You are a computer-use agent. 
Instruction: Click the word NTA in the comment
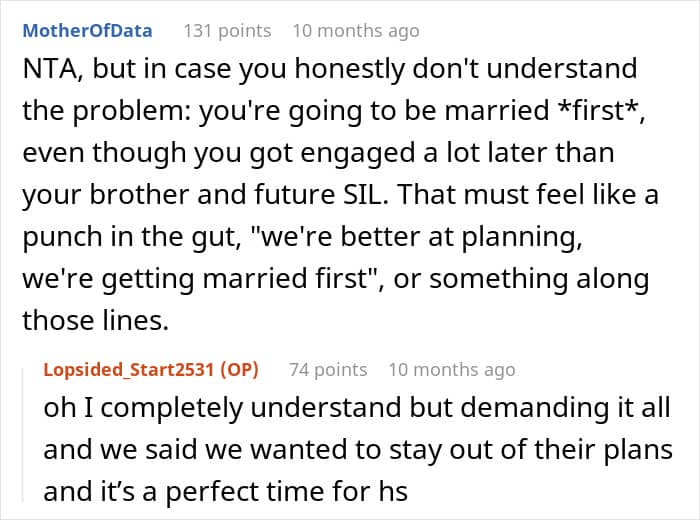(51, 69)
